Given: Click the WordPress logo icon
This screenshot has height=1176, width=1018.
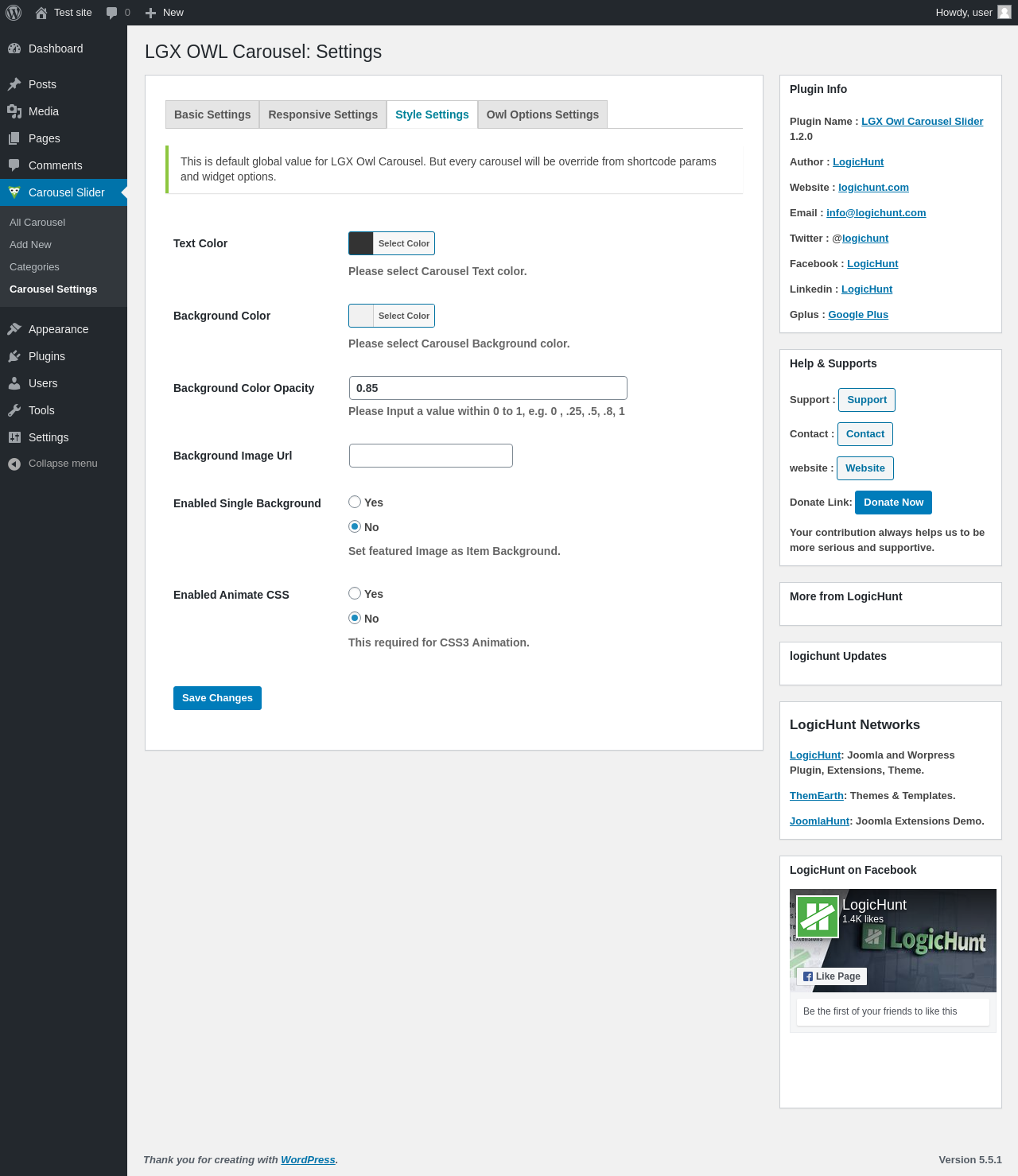Looking at the screenshot, I should tap(14, 13).
